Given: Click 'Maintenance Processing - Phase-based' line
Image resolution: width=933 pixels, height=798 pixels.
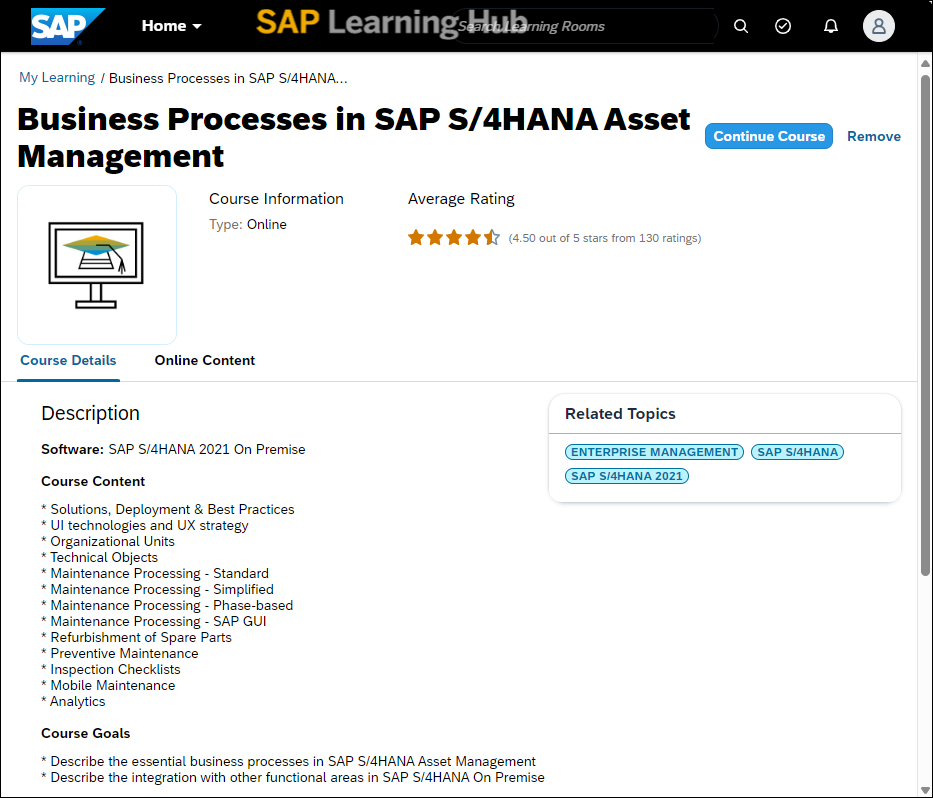Looking at the screenshot, I should [x=167, y=606].
